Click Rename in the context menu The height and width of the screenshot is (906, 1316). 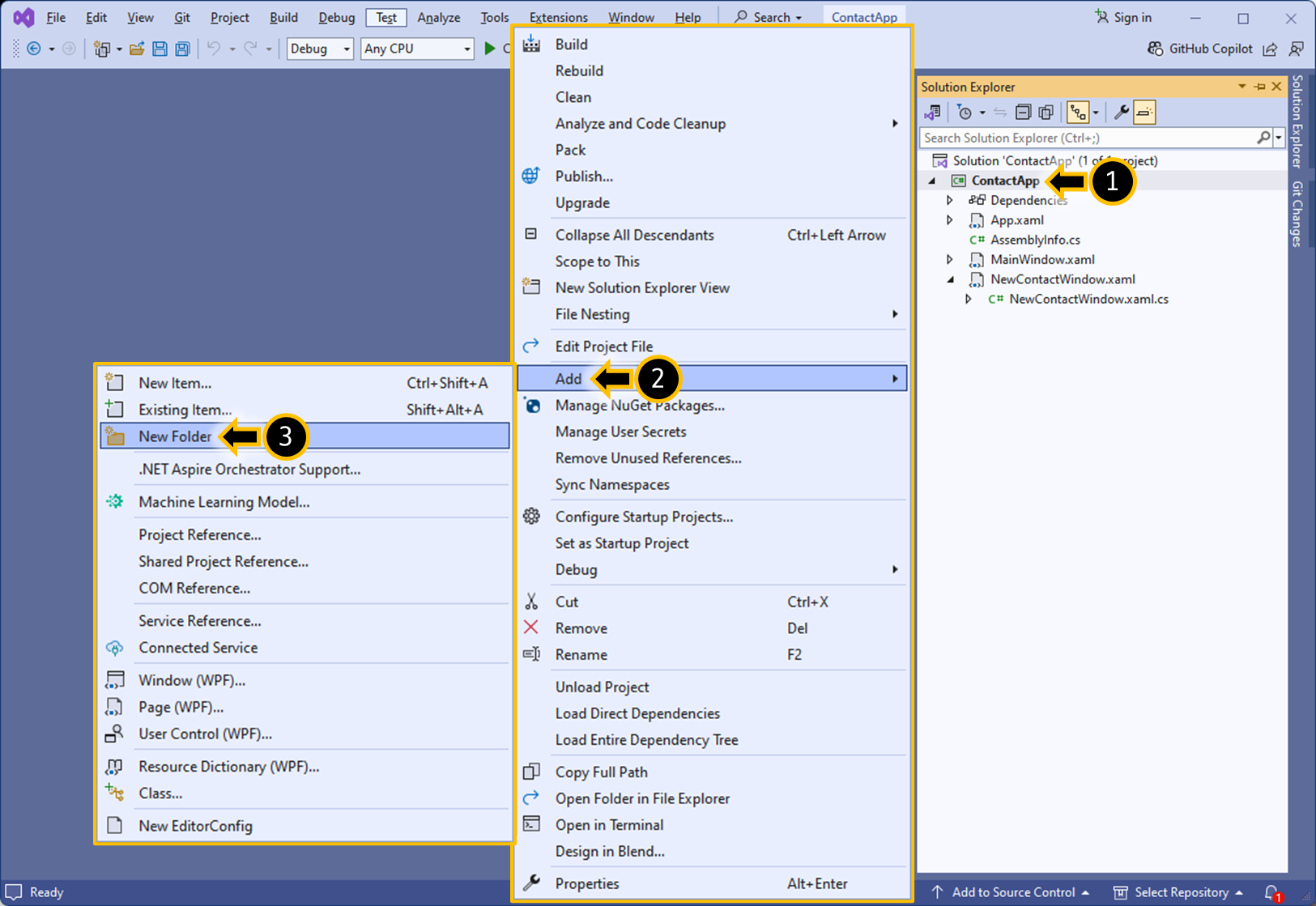click(712, 655)
